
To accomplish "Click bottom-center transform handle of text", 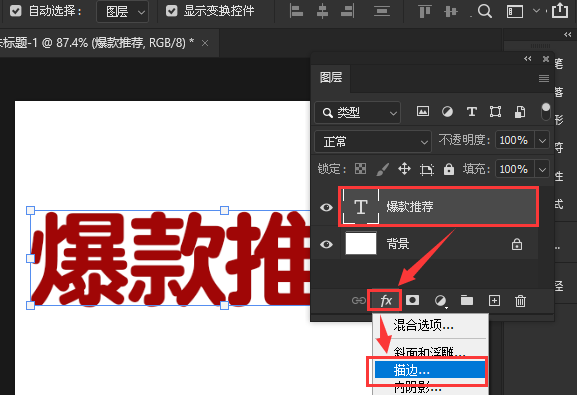I will click(x=224, y=305).
